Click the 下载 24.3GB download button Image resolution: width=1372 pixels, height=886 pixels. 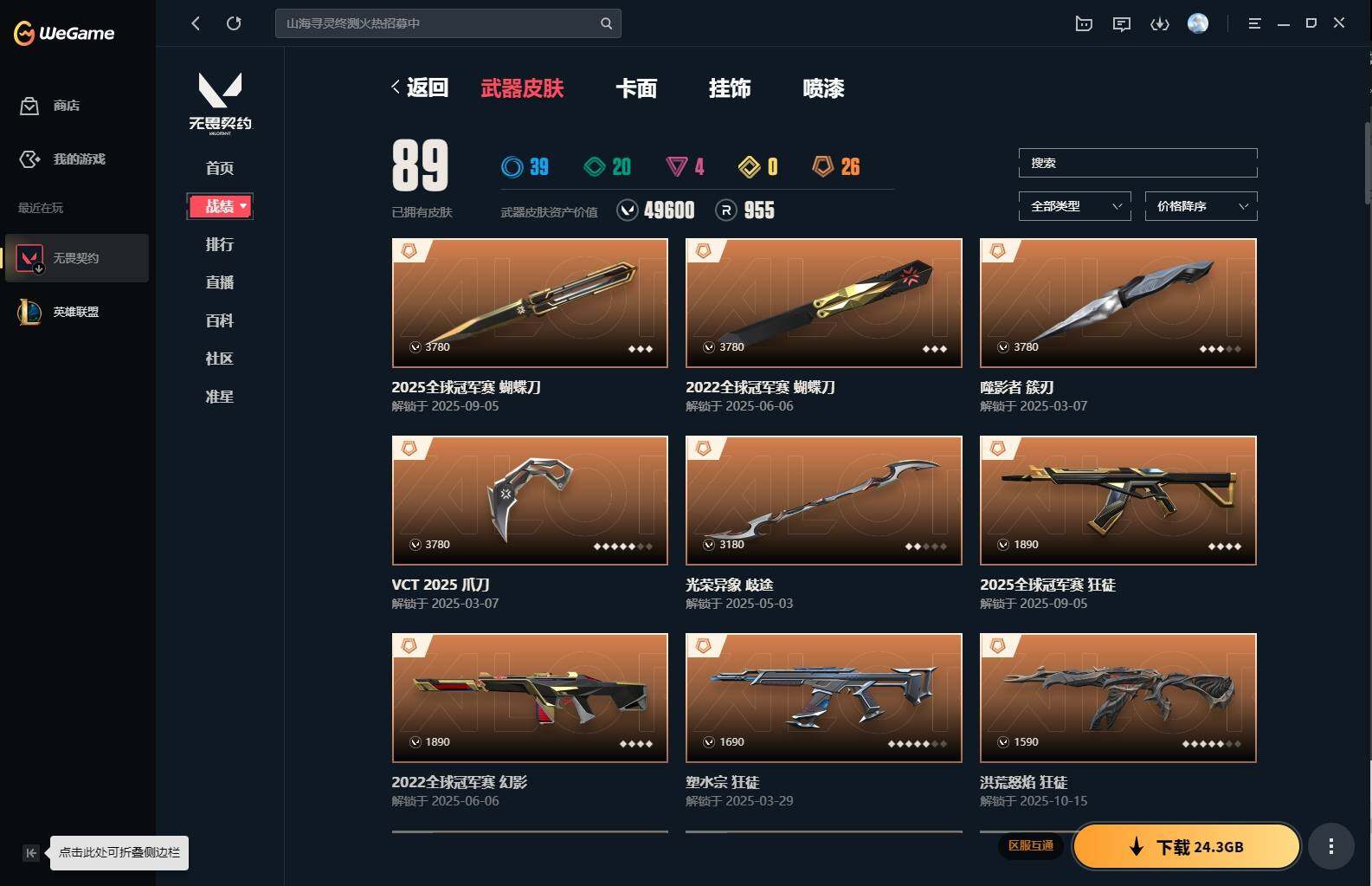(x=1186, y=846)
